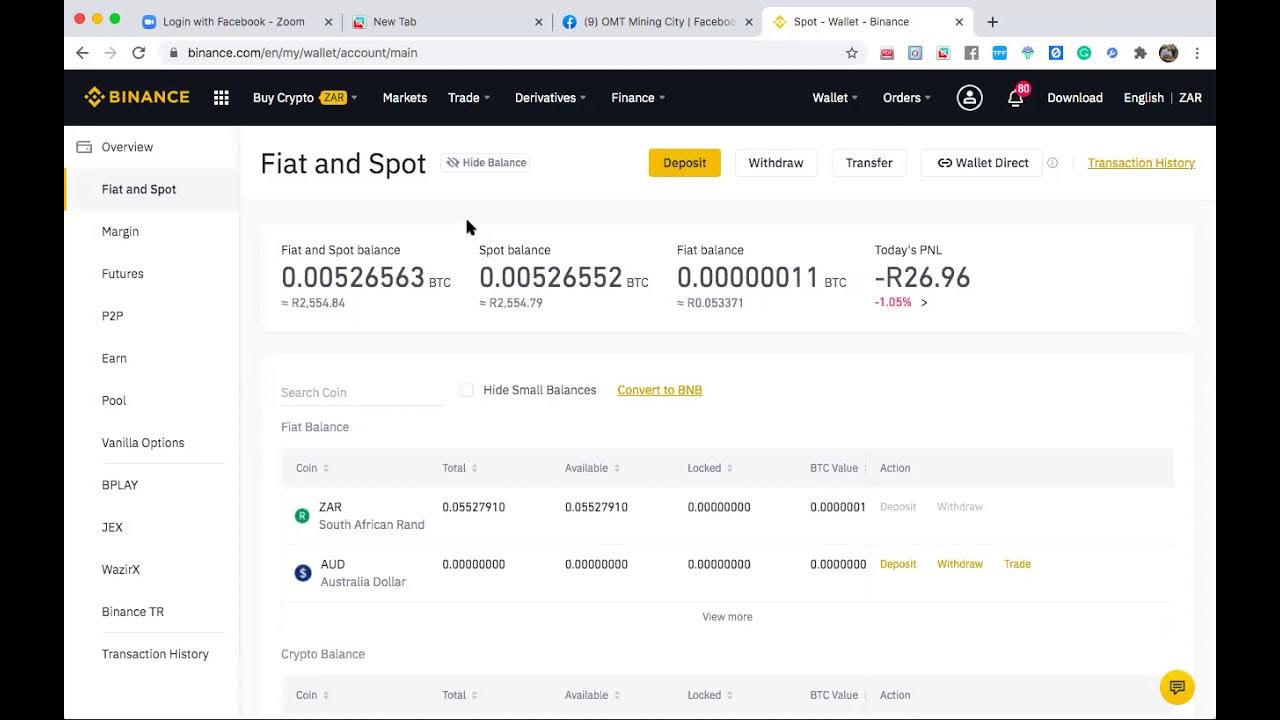Click the Binance logo
Screen dimensions: 1280x720
point(137,97)
